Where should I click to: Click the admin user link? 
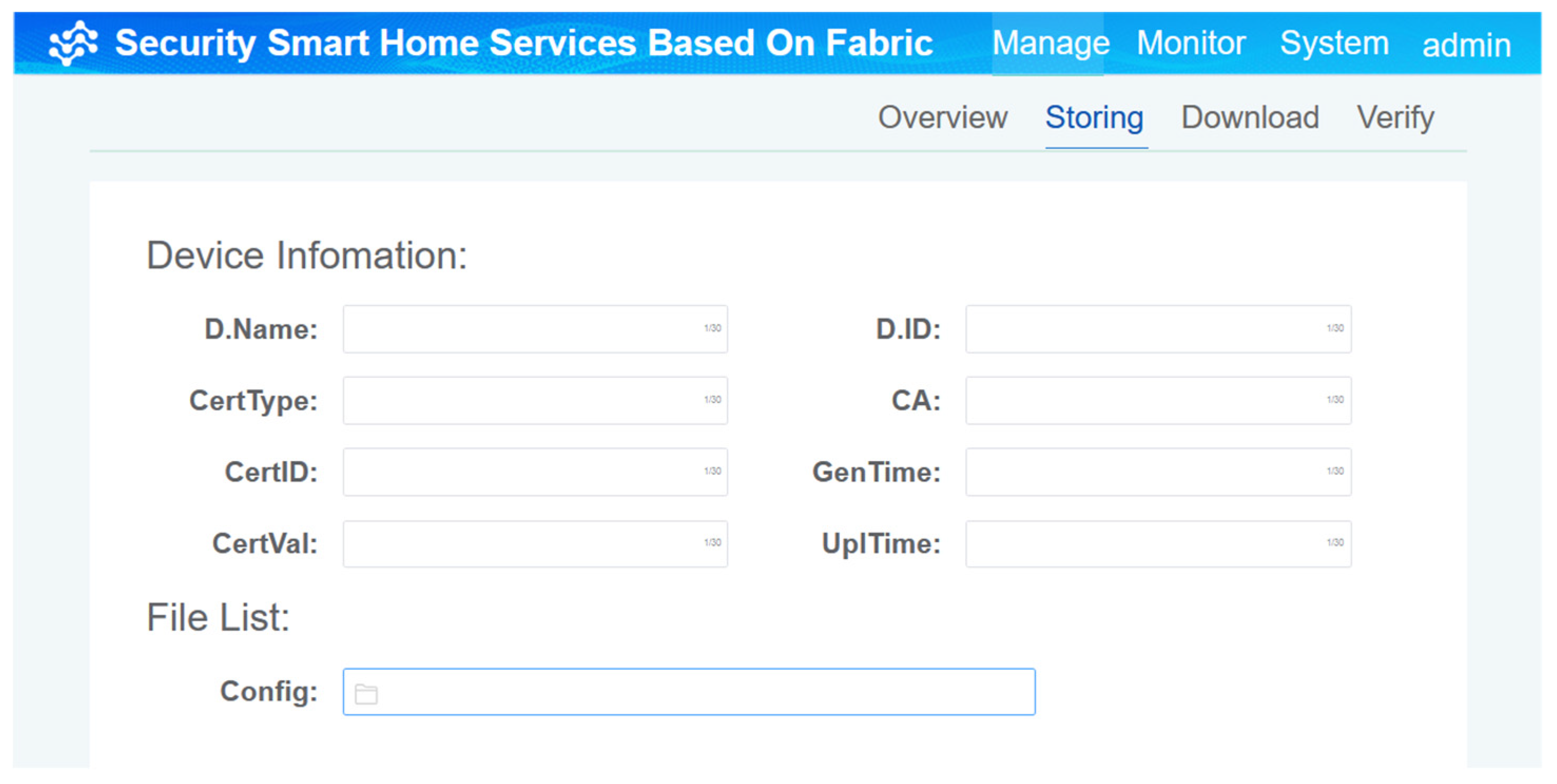(x=1466, y=45)
